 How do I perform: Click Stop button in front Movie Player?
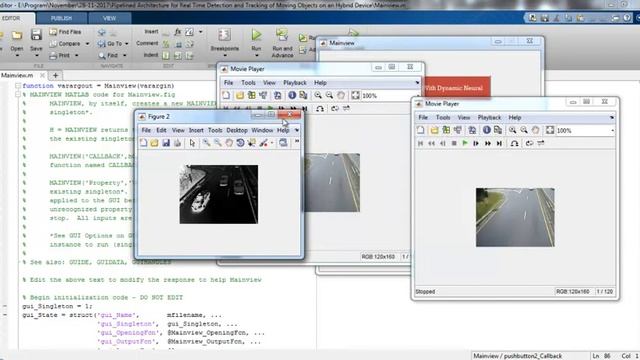click(x=454, y=143)
